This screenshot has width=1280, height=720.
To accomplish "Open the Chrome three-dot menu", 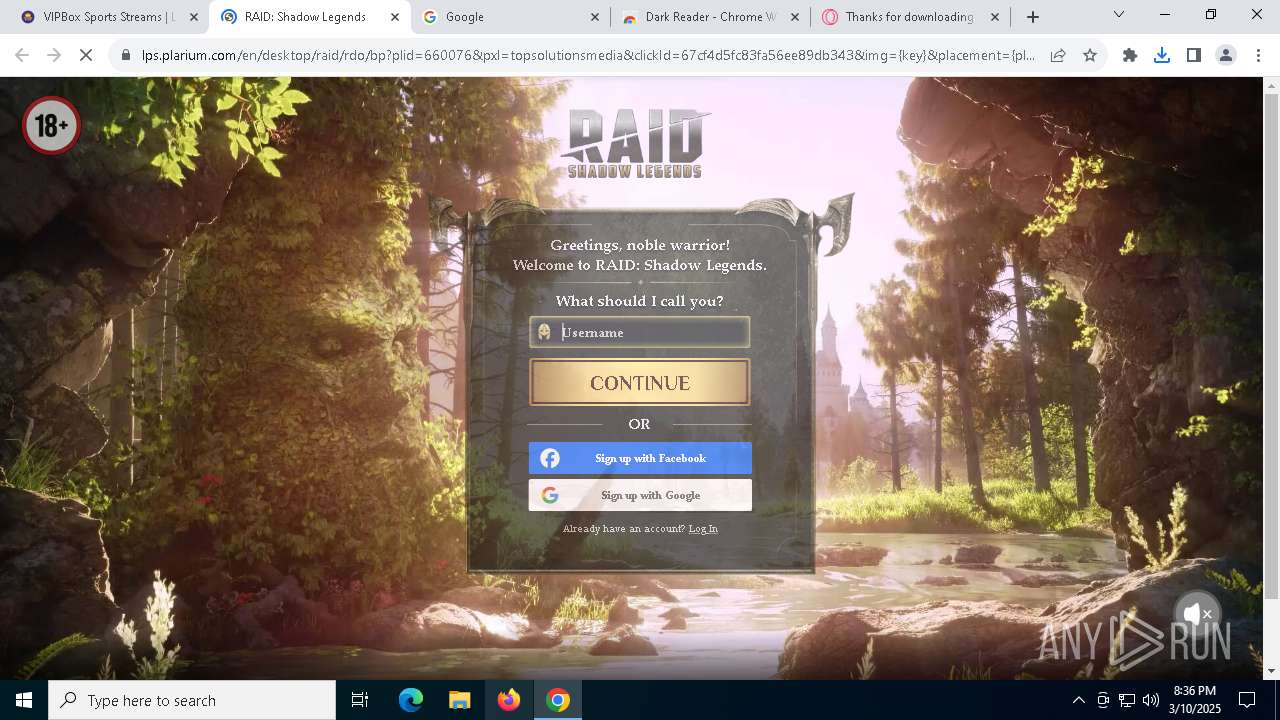I will 1257,55.
